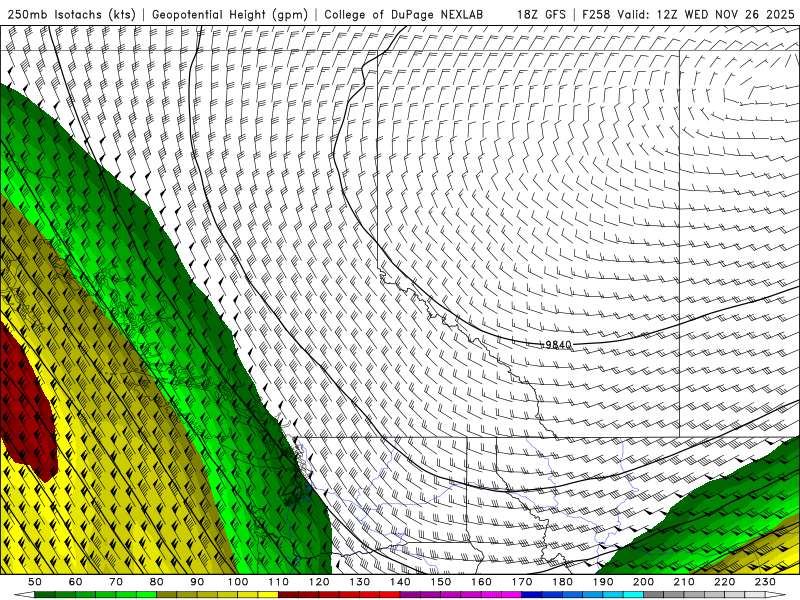The width and height of the screenshot is (800, 600).
Task: Click 'College of DuPage NEXLAB' in header
Action: pos(403,15)
